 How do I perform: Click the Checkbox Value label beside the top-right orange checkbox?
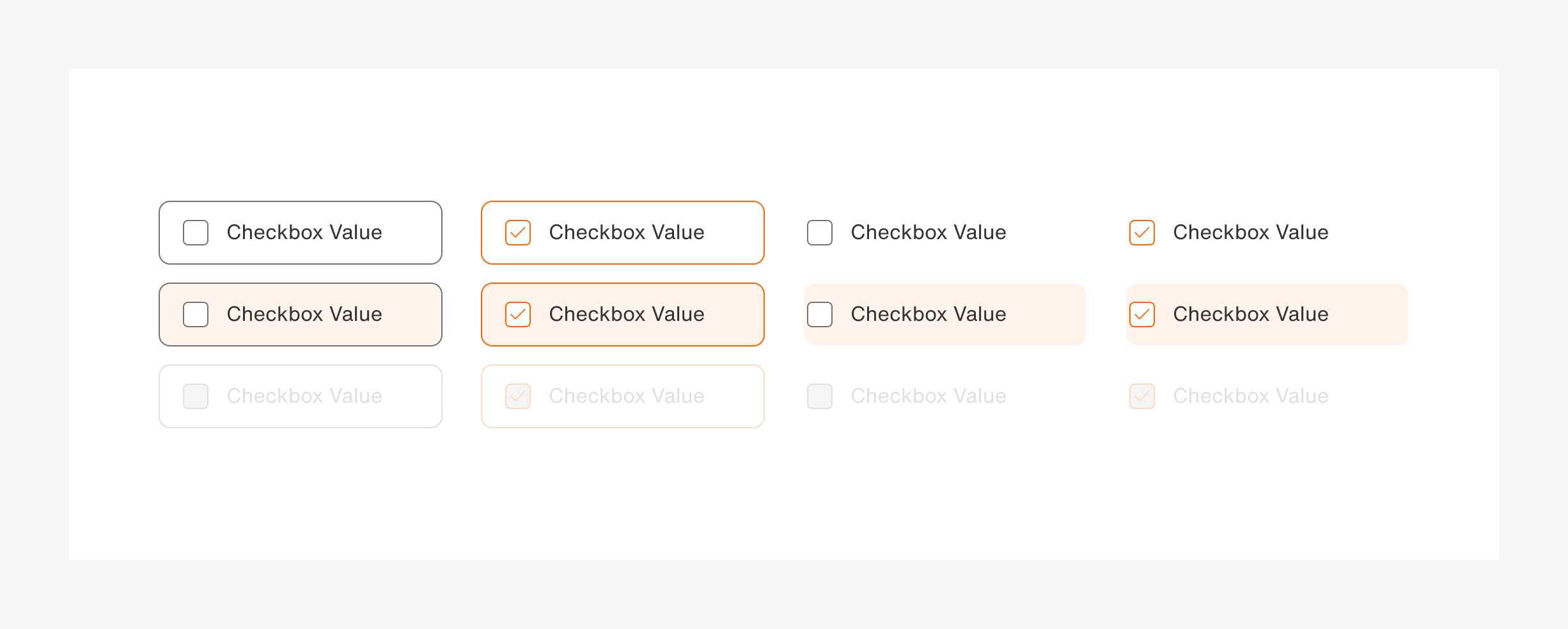pyautogui.click(x=1250, y=233)
